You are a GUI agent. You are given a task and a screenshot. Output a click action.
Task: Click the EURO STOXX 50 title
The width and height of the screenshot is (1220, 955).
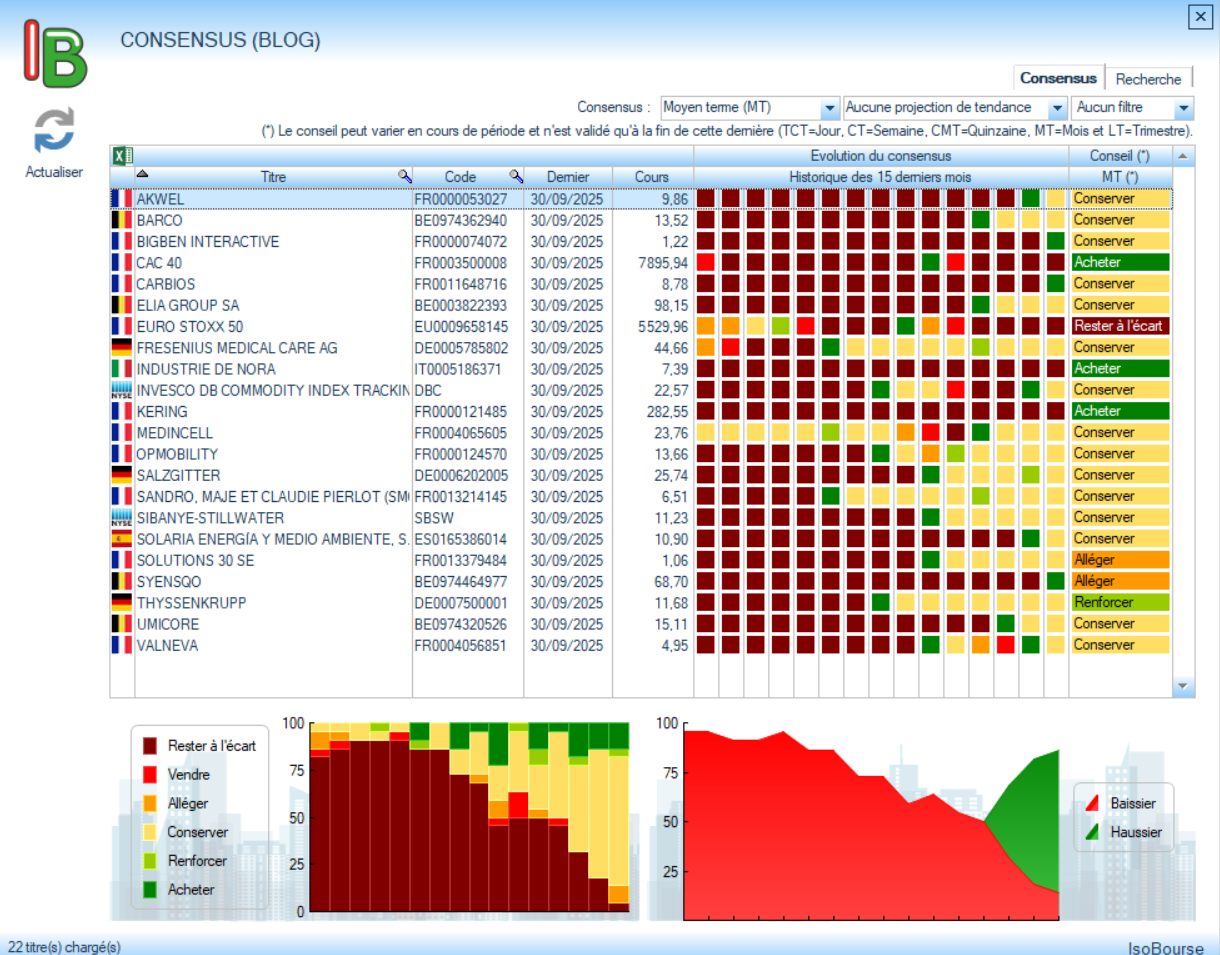[189, 326]
